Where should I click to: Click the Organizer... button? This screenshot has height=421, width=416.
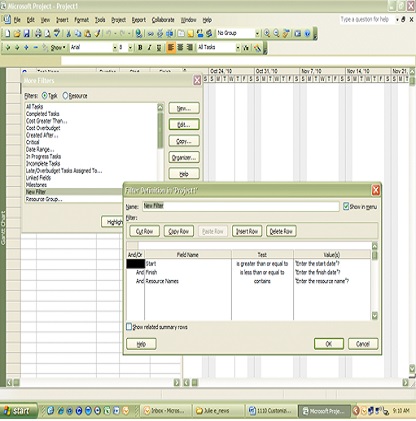184,157
